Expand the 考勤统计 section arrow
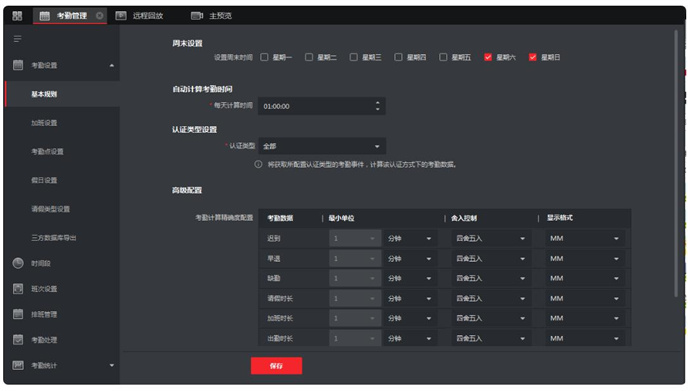The image size is (690, 391). click(x=112, y=365)
